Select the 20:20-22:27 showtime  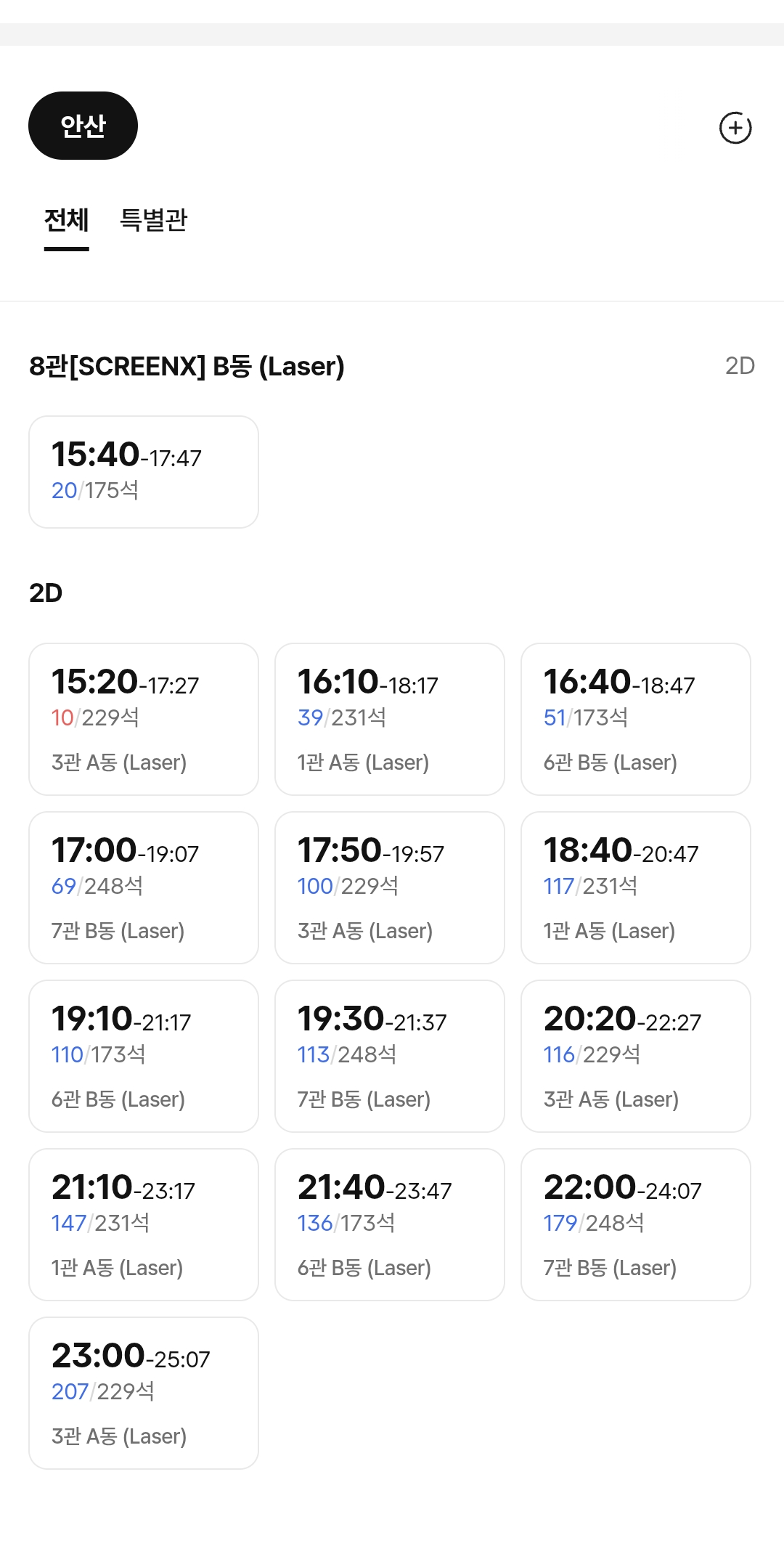click(x=635, y=1056)
